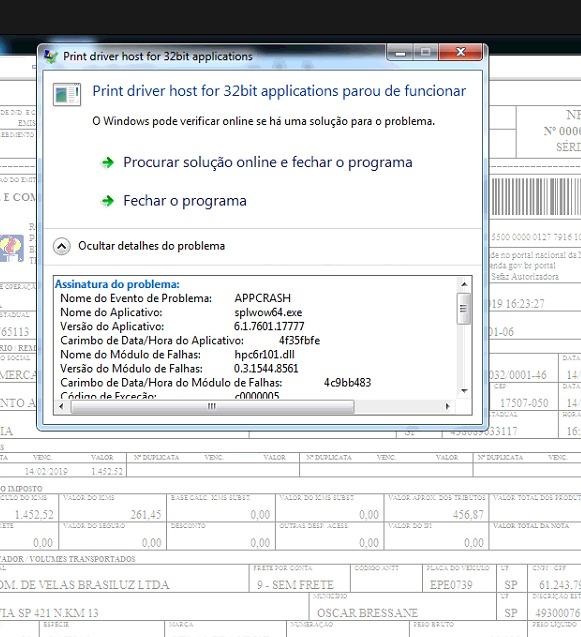This screenshot has width=581, height=637.
Task: Click 'Nome do Evento de Problema:' label
Action: [x=136, y=298]
